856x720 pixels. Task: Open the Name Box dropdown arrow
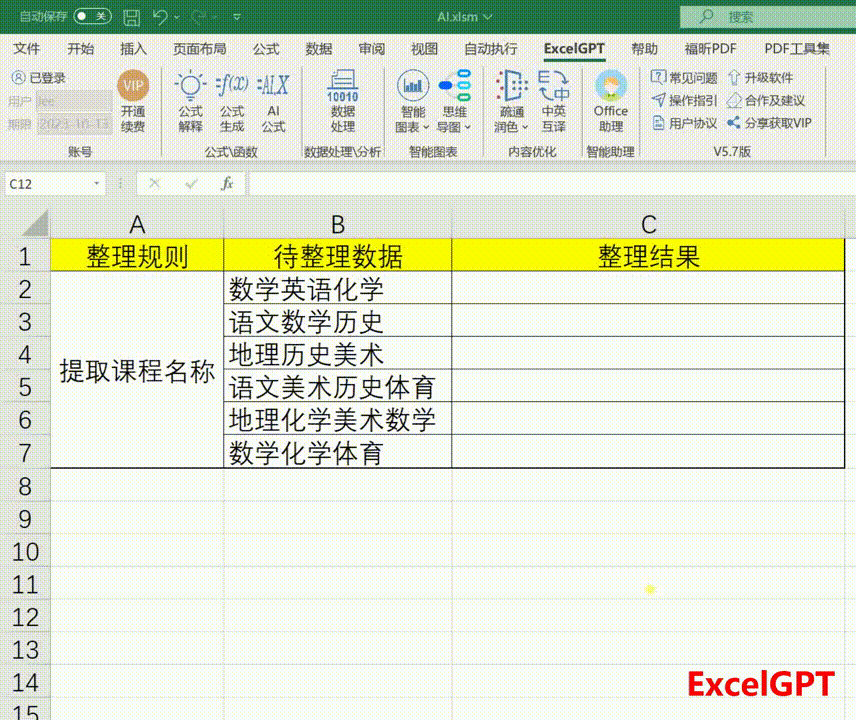97,184
